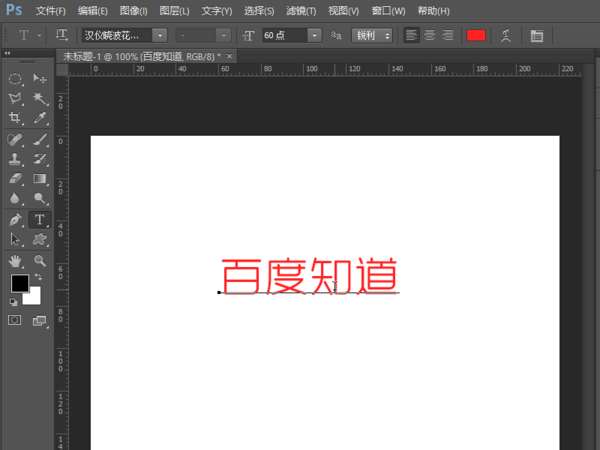The height and width of the screenshot is (450, 600).
Task: Select the Crop tool
Action: (x=15, y=118)
